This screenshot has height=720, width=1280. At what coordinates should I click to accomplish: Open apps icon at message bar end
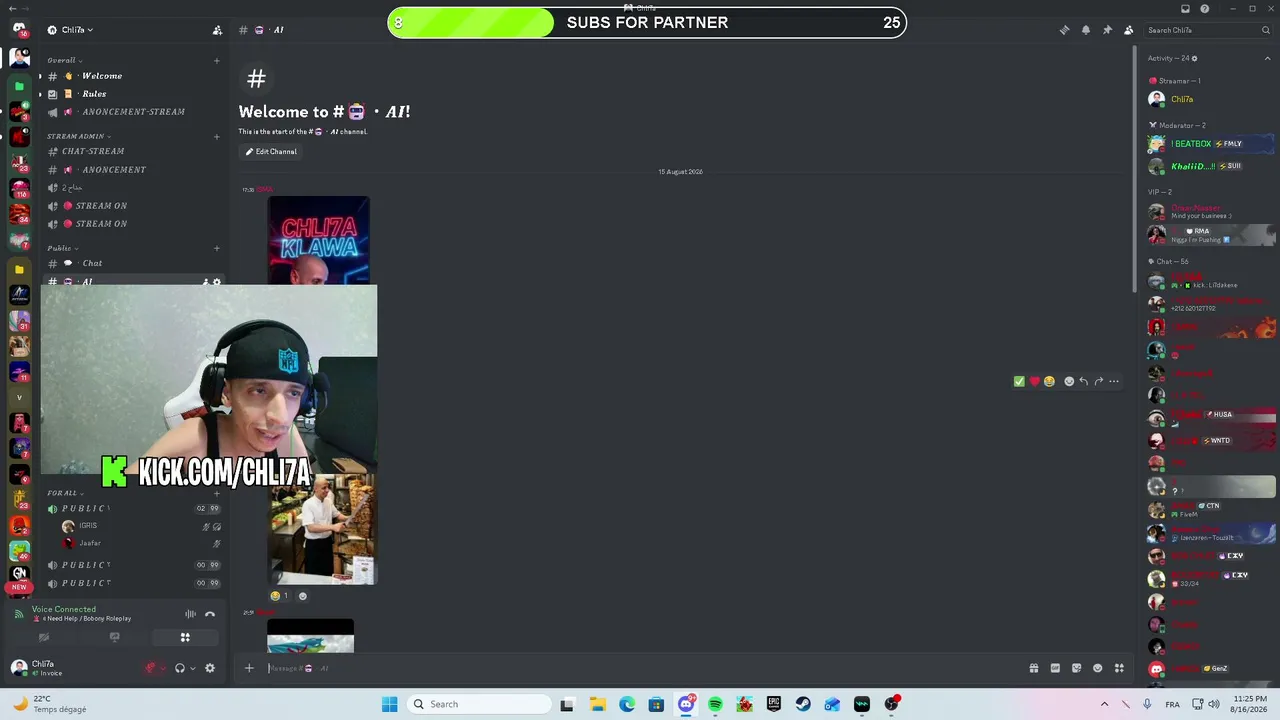[1119, 668]
